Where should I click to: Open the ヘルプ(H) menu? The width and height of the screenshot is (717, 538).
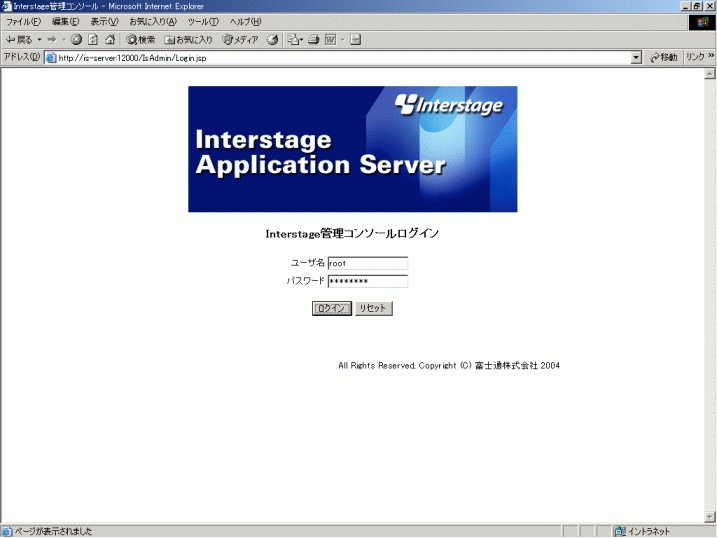click(246, 21)
